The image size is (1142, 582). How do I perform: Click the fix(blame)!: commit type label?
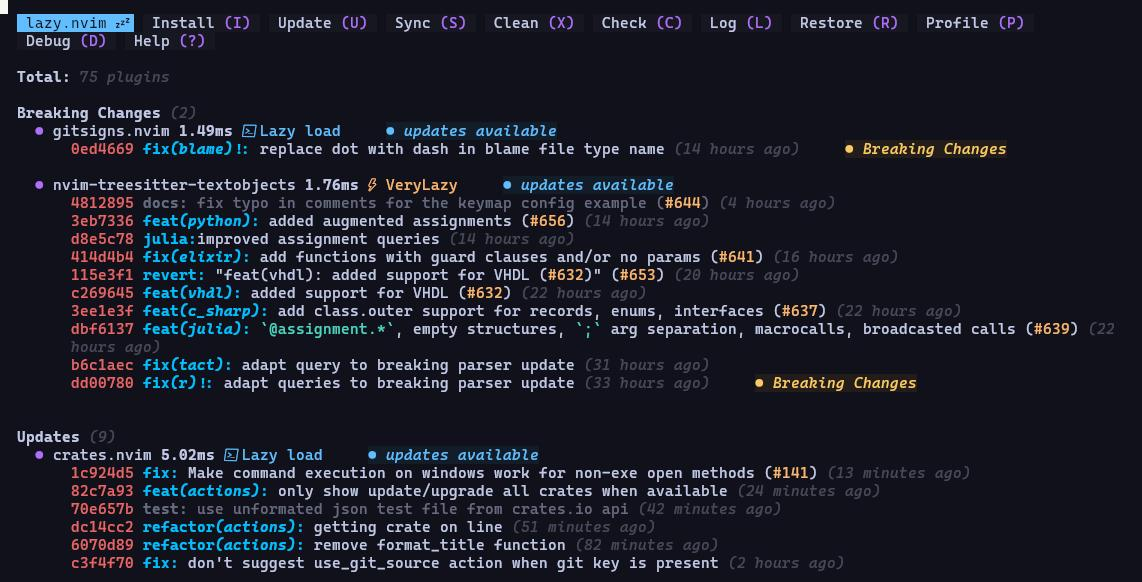tap(197, 149)
